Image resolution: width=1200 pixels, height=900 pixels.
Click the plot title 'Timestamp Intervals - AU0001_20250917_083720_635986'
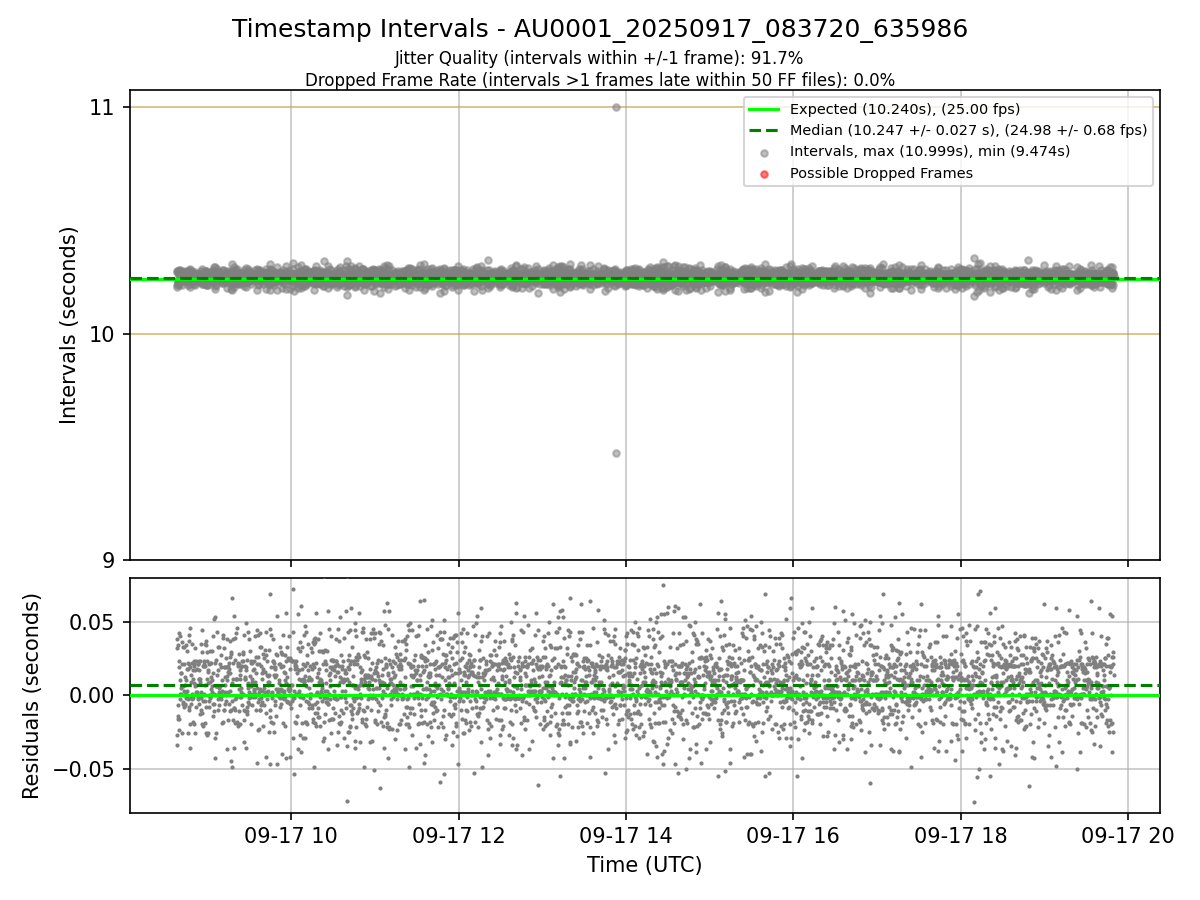[600, 29]
